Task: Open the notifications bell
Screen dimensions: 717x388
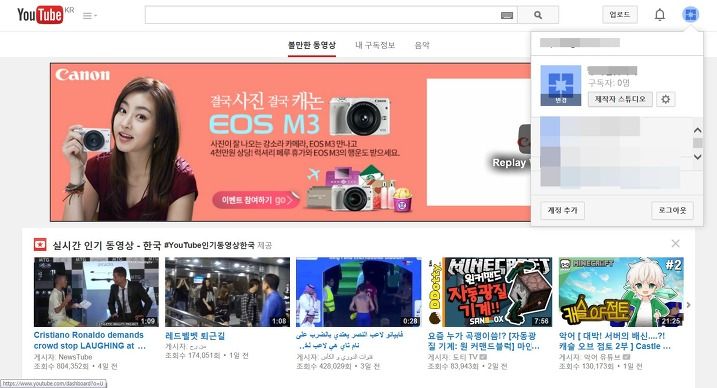Action: coord(659,15)
